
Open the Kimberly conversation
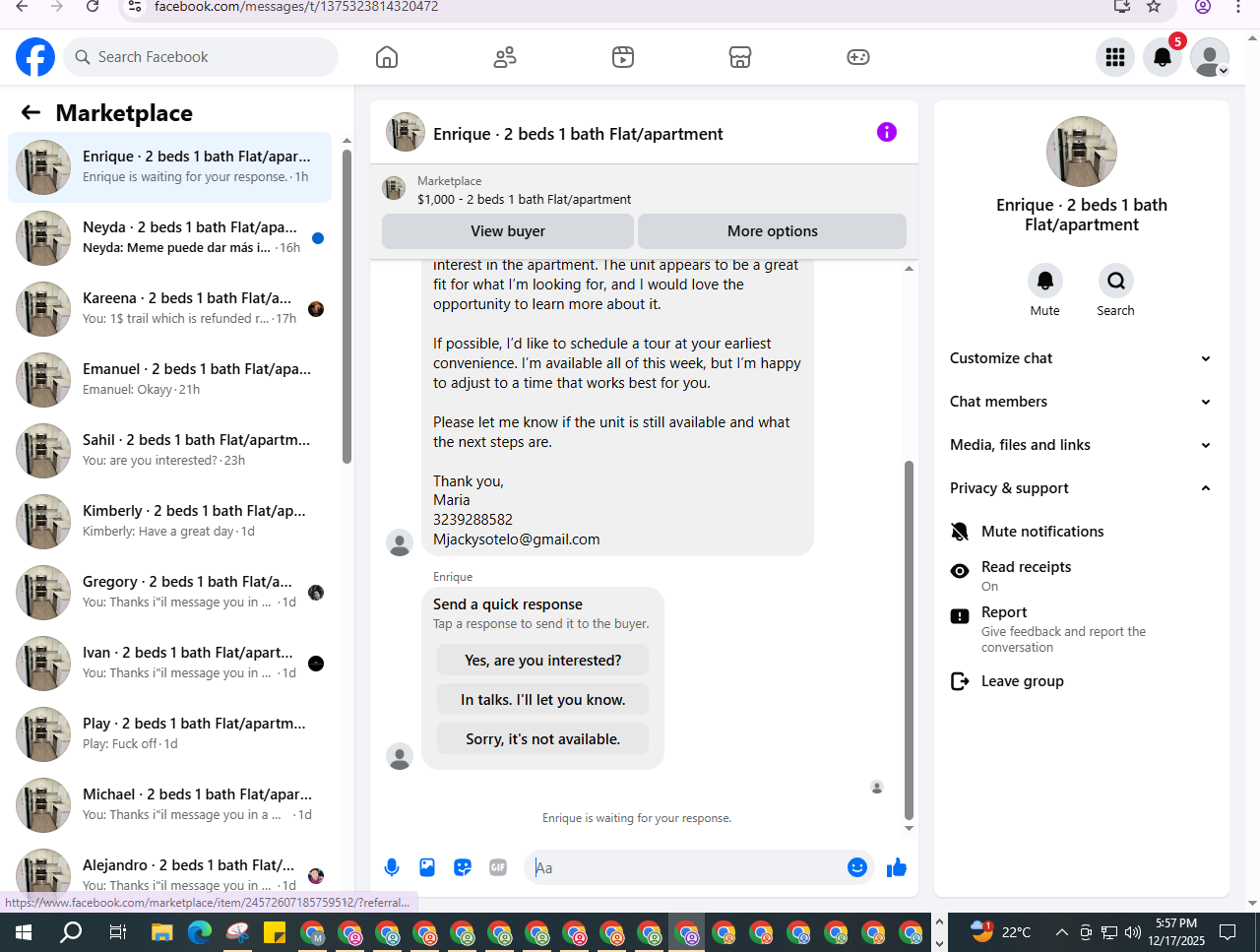[169, 521]
